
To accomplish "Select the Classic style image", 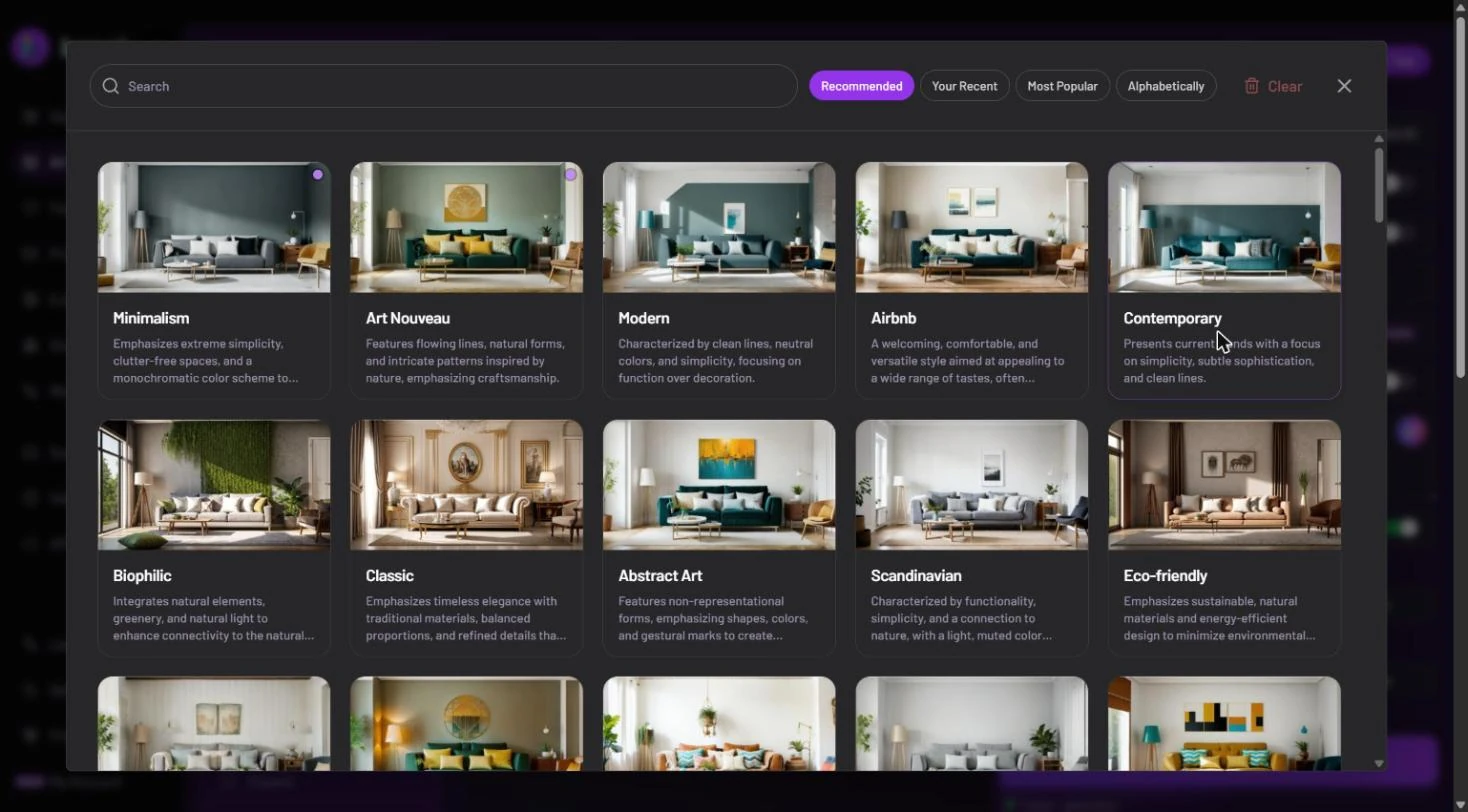I will click(x=466, y=485).
